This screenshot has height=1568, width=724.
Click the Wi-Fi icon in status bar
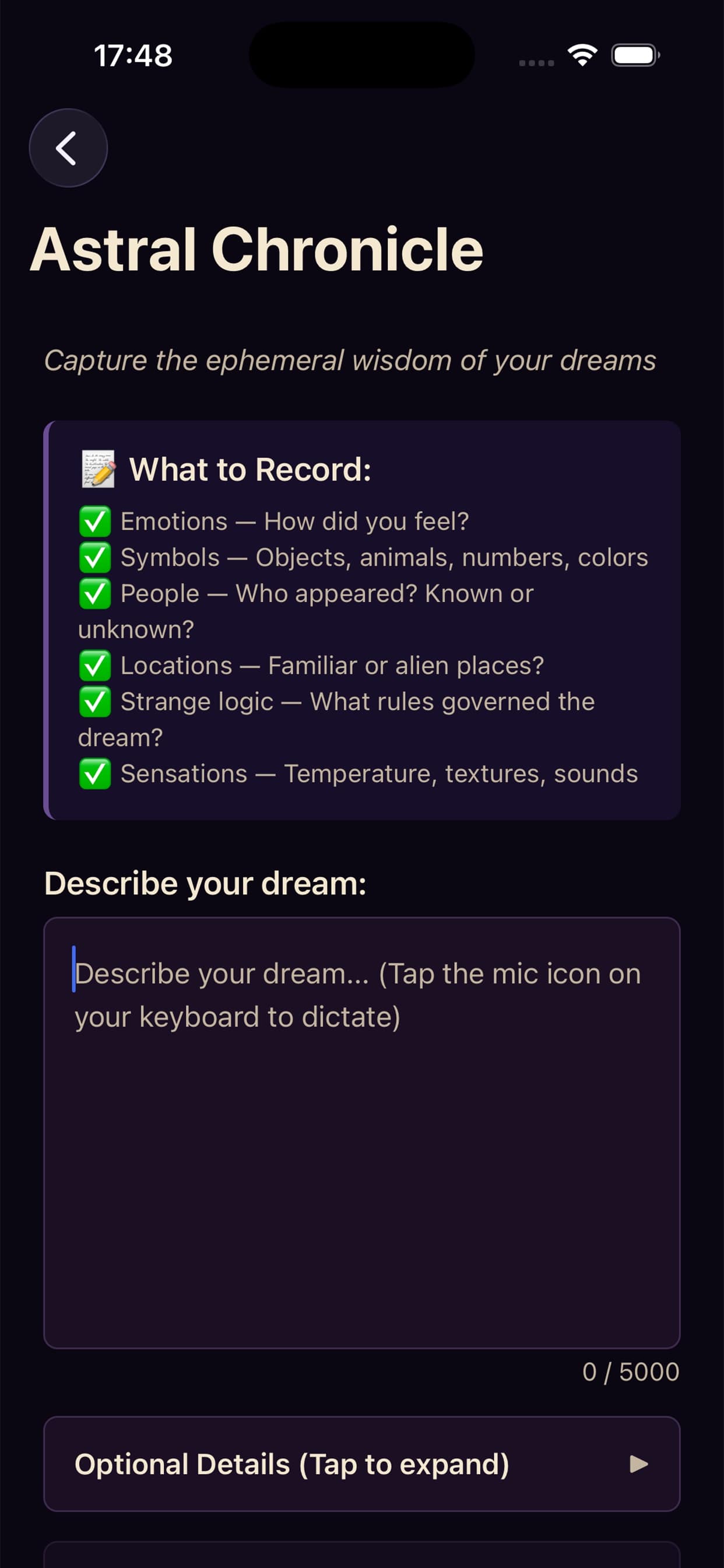click(582, 55)
